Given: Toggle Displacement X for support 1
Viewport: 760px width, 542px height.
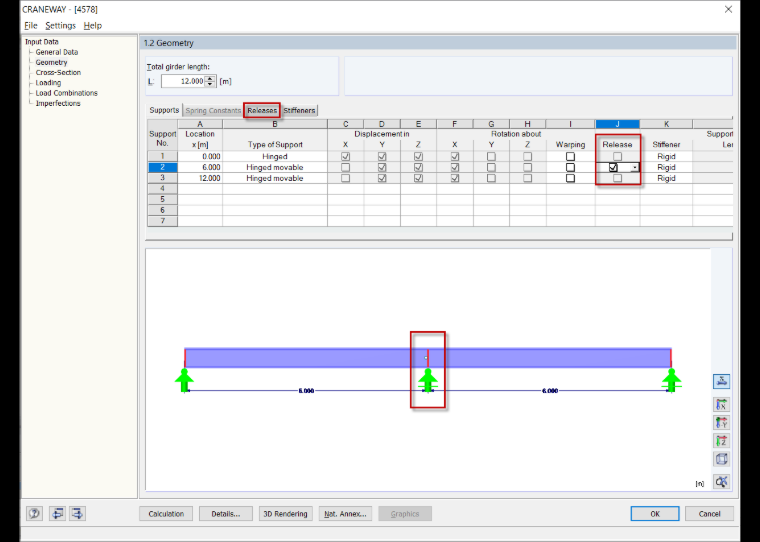Looking at the screenshot, I should (x=346, y=157).
